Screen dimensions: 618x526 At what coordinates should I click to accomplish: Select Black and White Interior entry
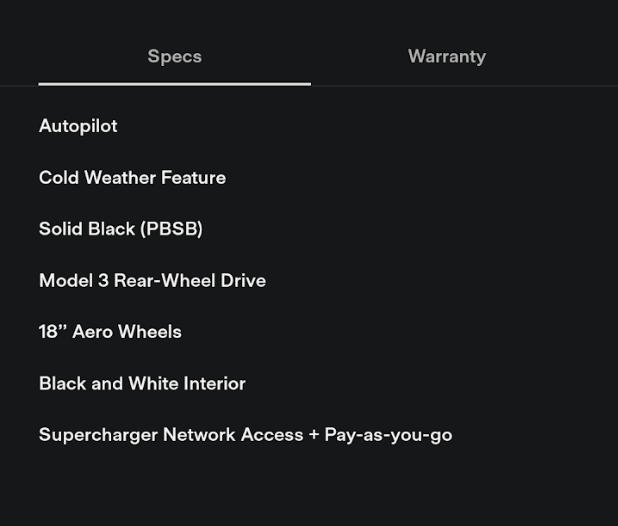(142, 384)
